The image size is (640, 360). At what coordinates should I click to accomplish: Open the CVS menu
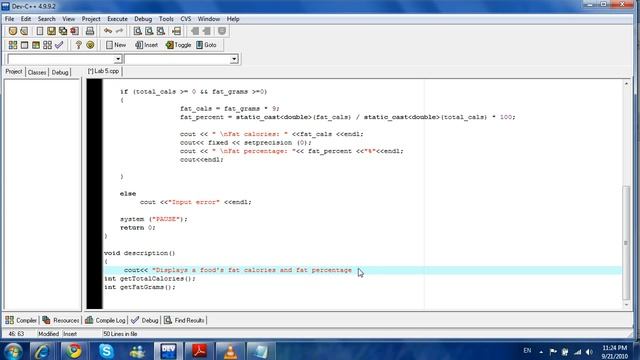[186, 19]
